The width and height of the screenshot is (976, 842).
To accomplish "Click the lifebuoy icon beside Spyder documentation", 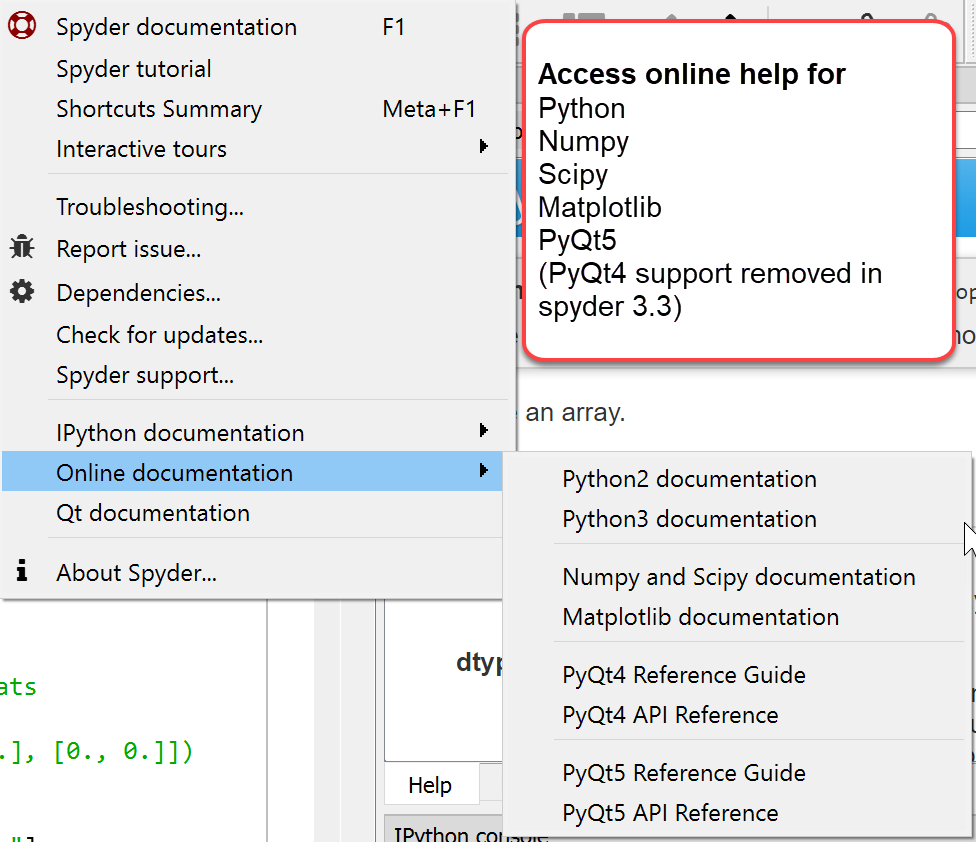I will click(22, 26).
